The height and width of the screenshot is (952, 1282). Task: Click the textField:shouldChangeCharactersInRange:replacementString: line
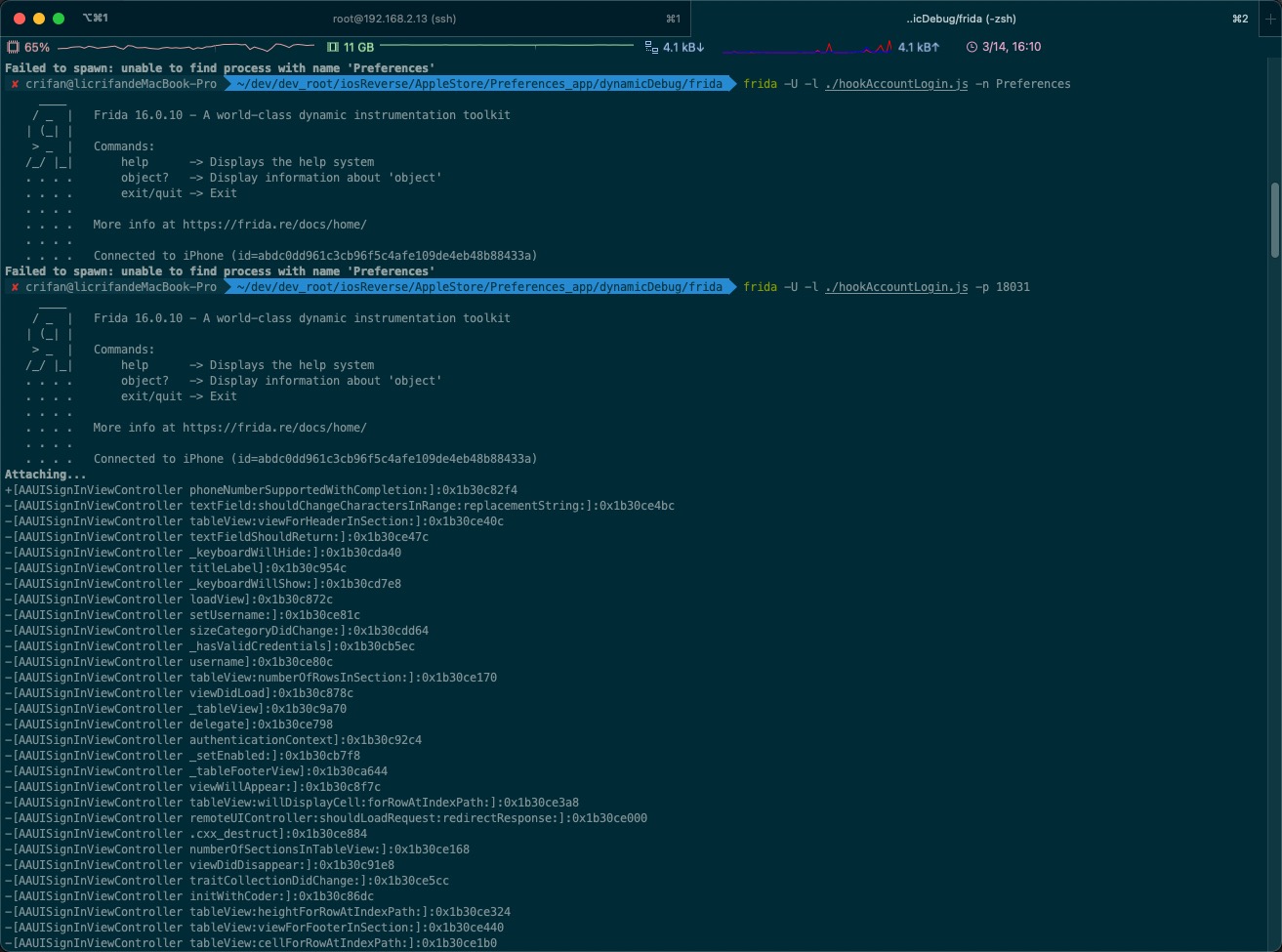click(x=340, y=506)
